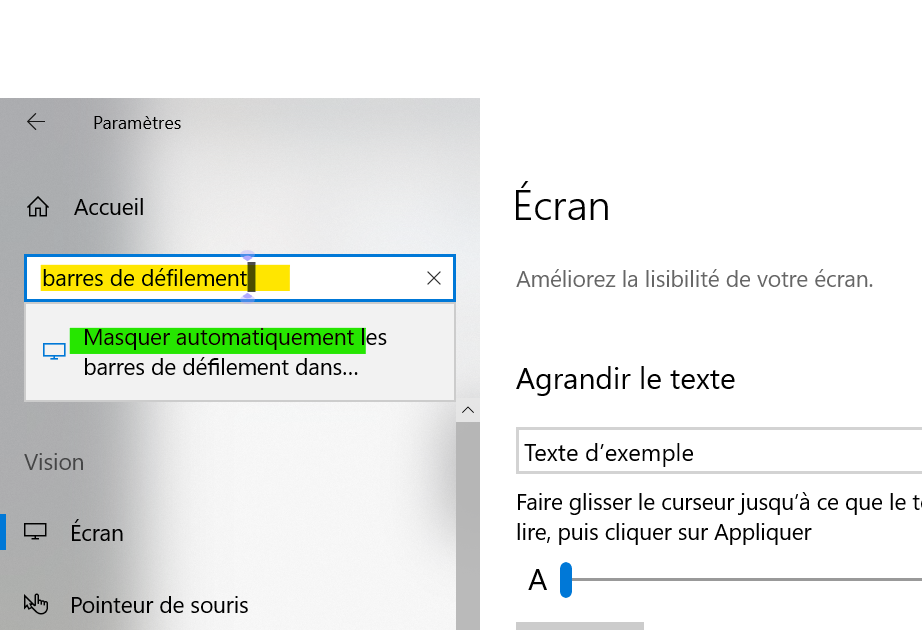Viewport: 922px width, 630px height.
Task: Click the blue text size slider handle
Action: (x=566, y=580)
